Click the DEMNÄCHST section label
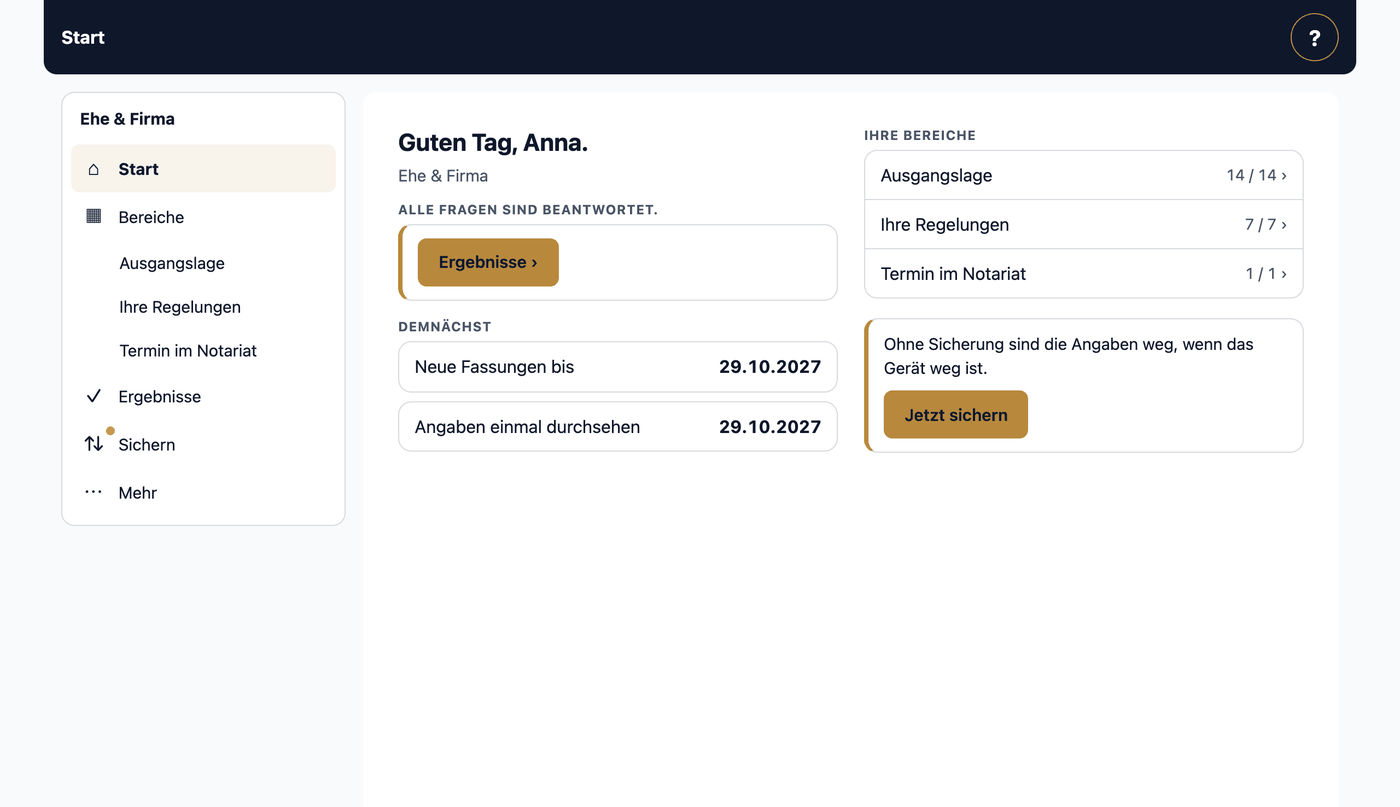The image size is (1400, 807). 445,327
